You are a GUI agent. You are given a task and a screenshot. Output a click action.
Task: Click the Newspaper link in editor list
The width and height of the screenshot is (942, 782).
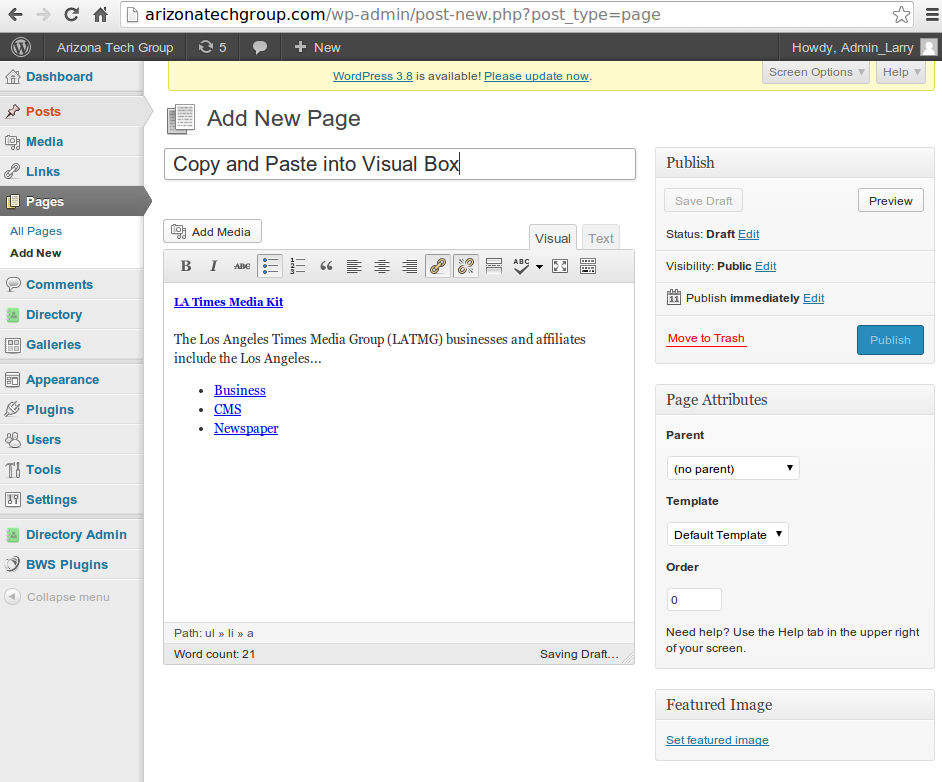click(x=246, y=428)
